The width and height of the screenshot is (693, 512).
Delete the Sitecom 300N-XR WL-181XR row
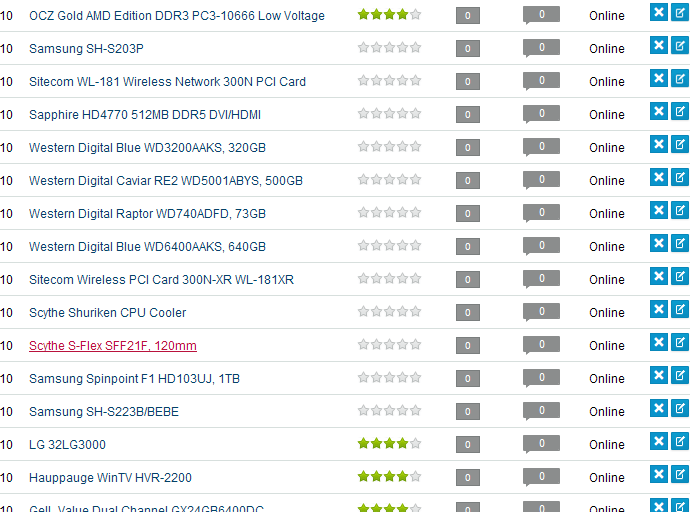click(659, 276)
